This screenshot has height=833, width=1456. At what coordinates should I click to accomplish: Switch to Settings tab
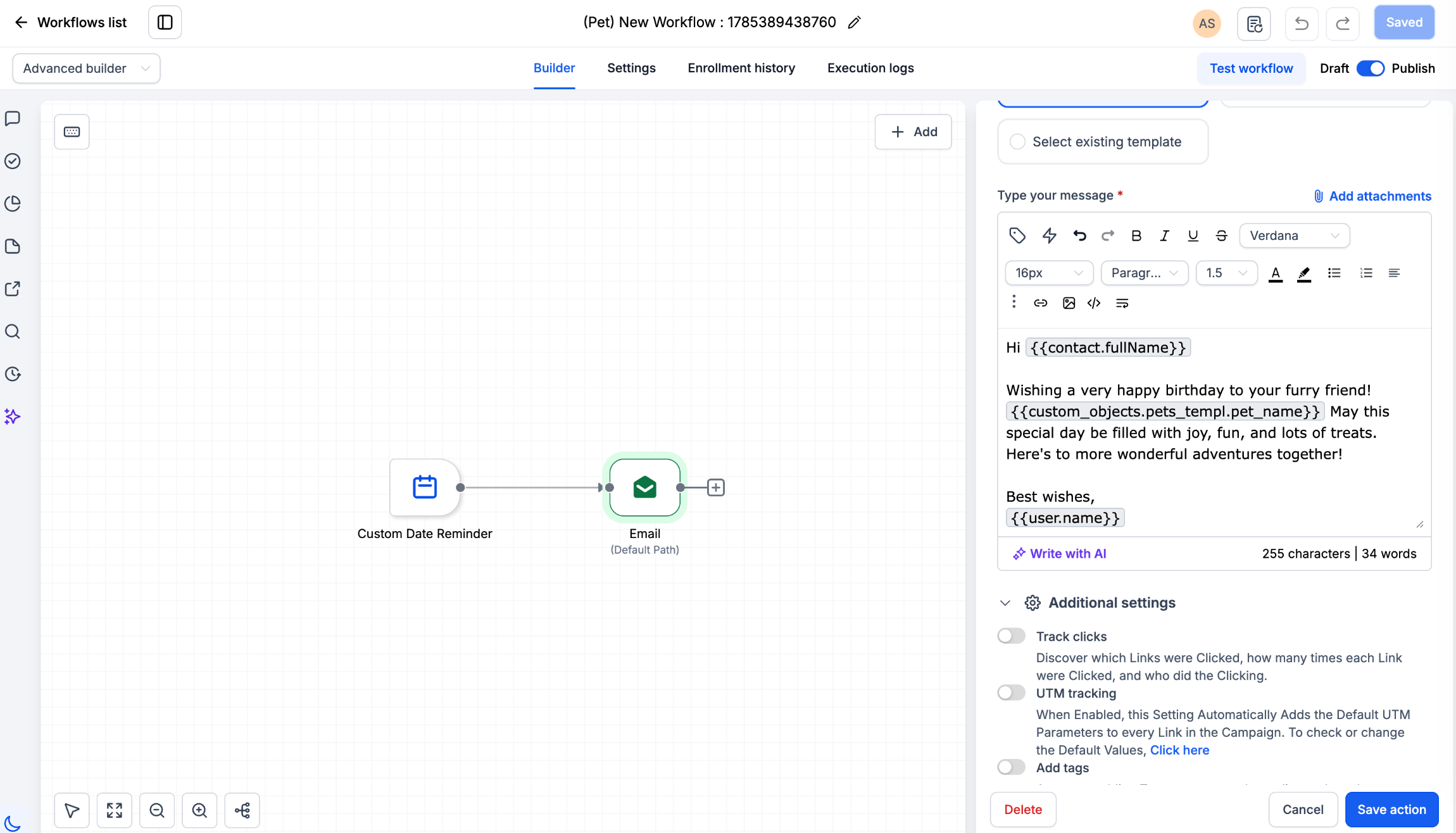click(631, 68)
